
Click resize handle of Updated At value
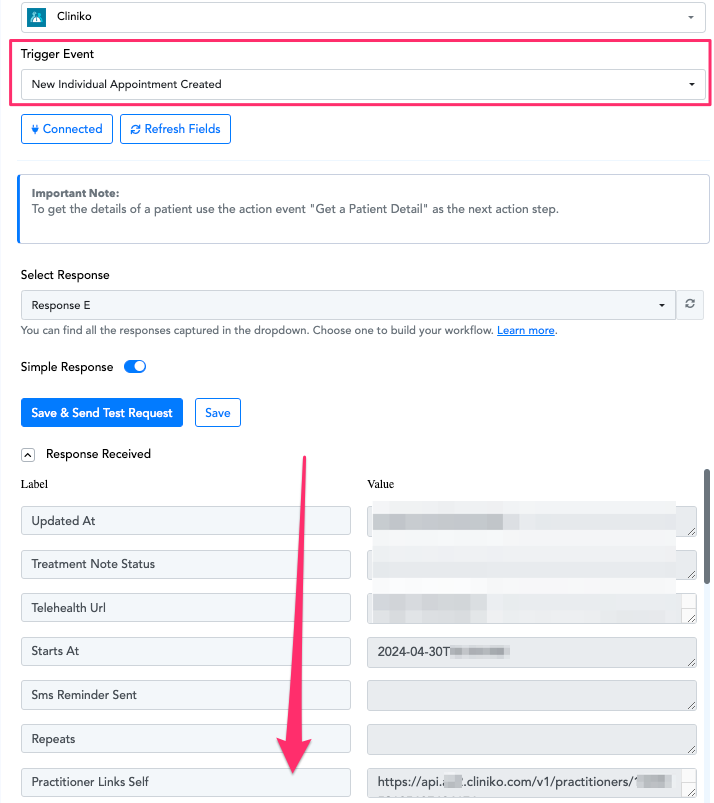coord(691,532)
